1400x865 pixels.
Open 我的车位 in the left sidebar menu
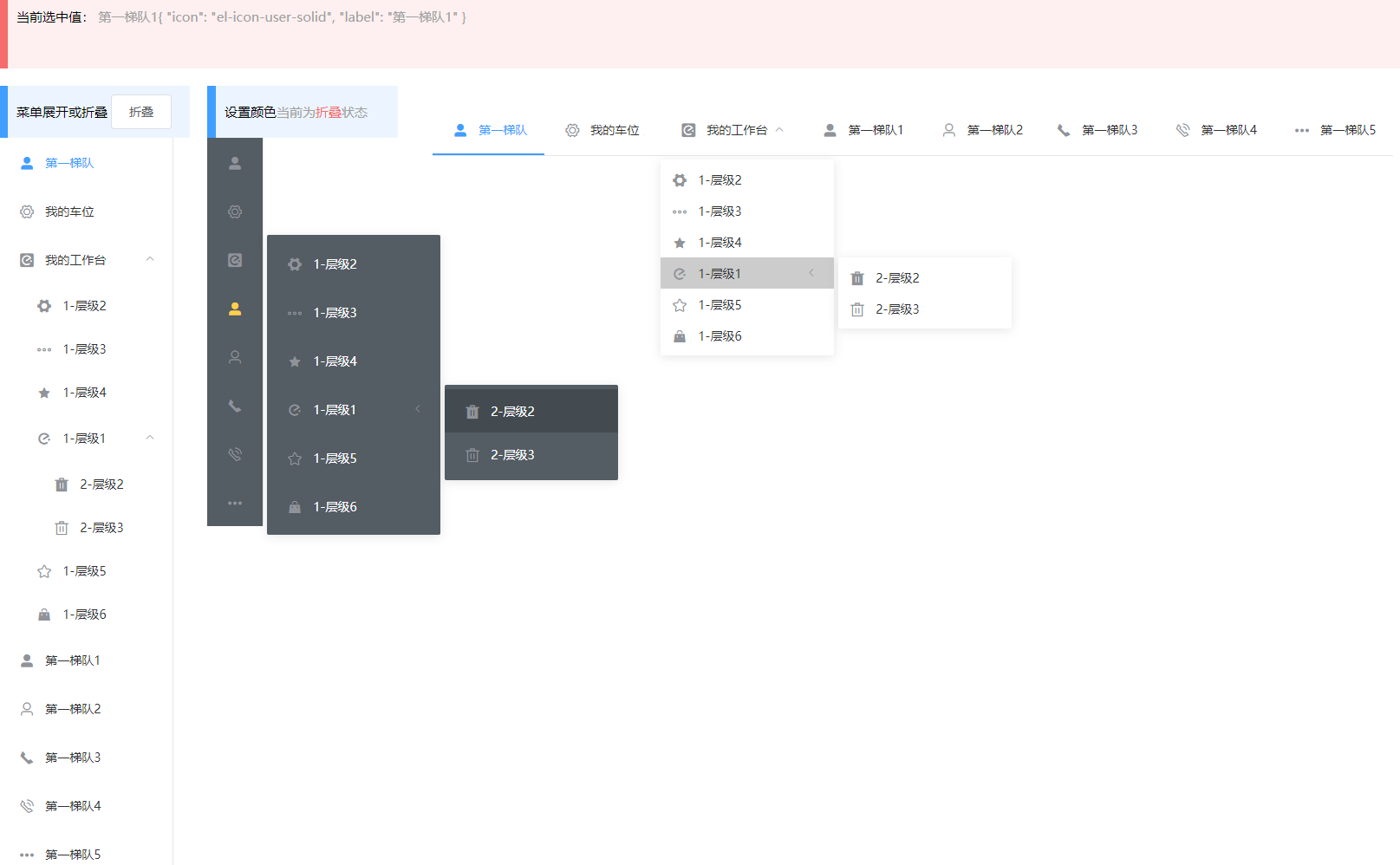pyautogui.click(x=86, y=211)
